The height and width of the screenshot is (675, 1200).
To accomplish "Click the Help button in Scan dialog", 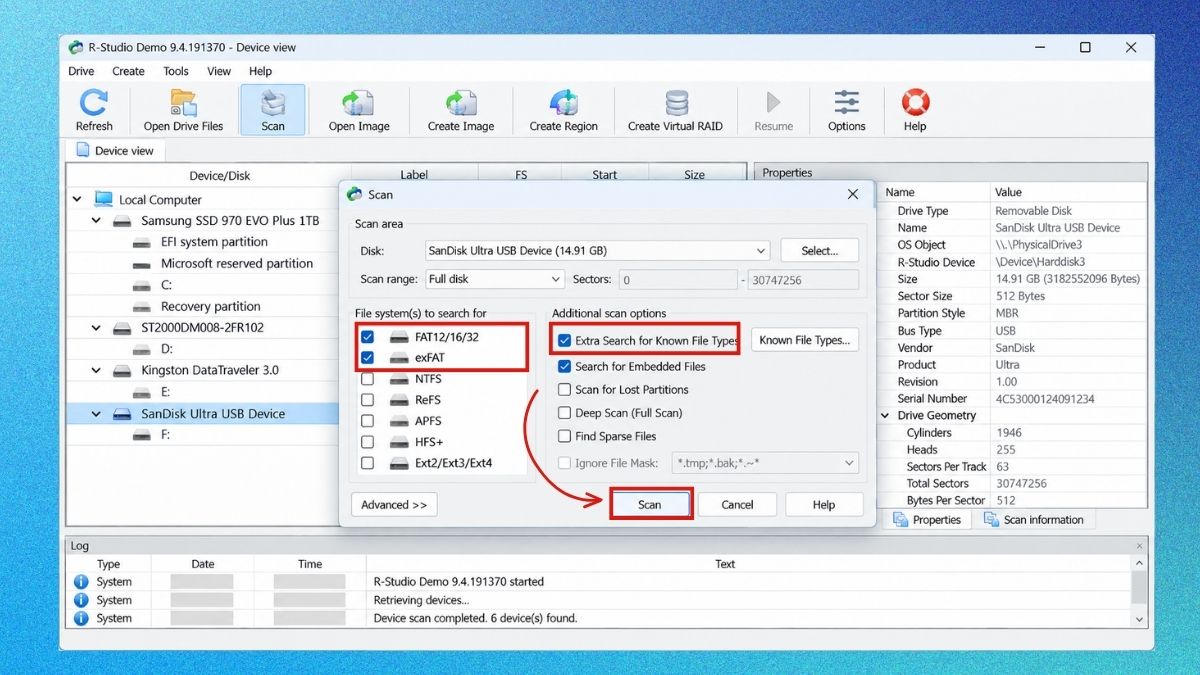I will (x=824, y=504).
